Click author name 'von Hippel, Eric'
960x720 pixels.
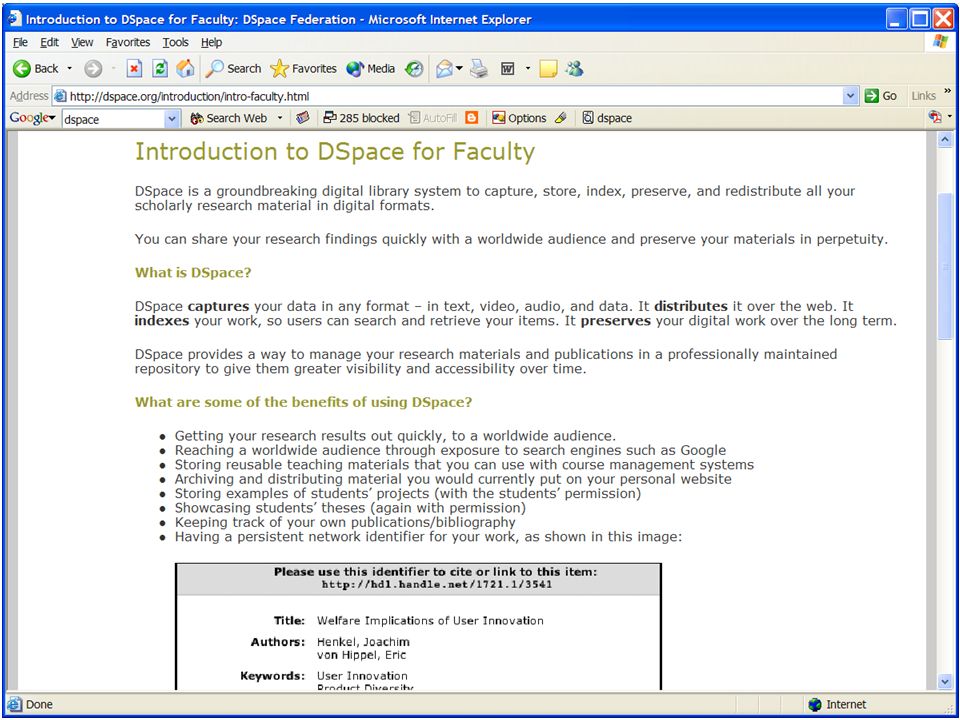[x=361, y=655]
